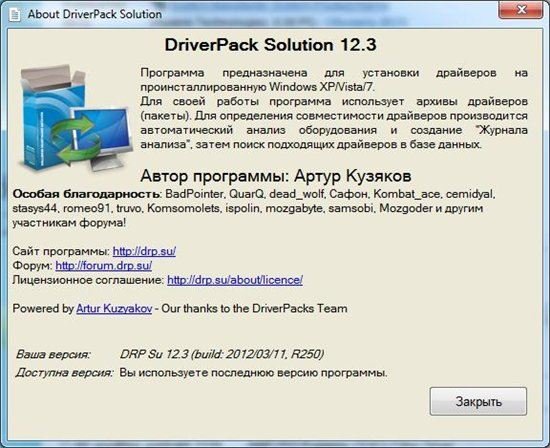Click the About DriverPack Solution window title
550x448 pixels.
95,14
